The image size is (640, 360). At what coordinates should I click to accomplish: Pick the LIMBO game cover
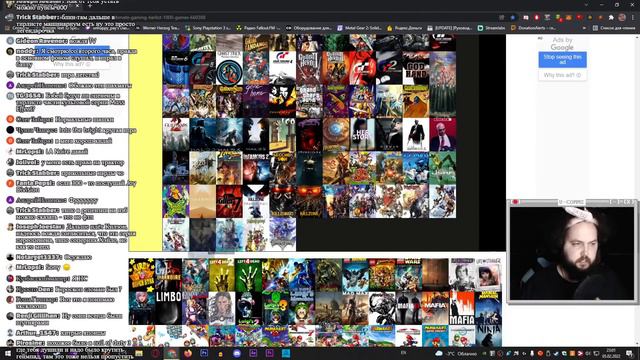point(169,308)
